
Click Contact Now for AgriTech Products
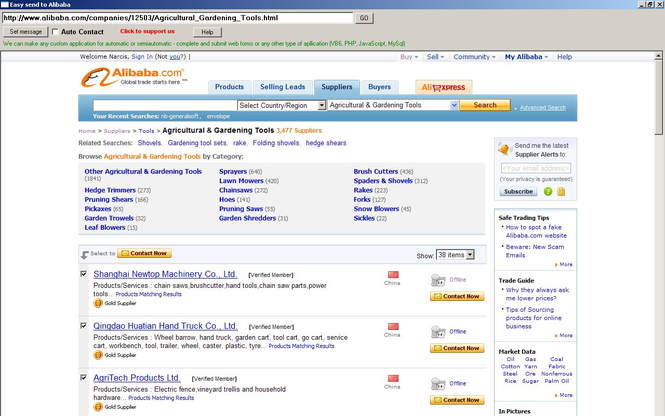pos(457,400)
